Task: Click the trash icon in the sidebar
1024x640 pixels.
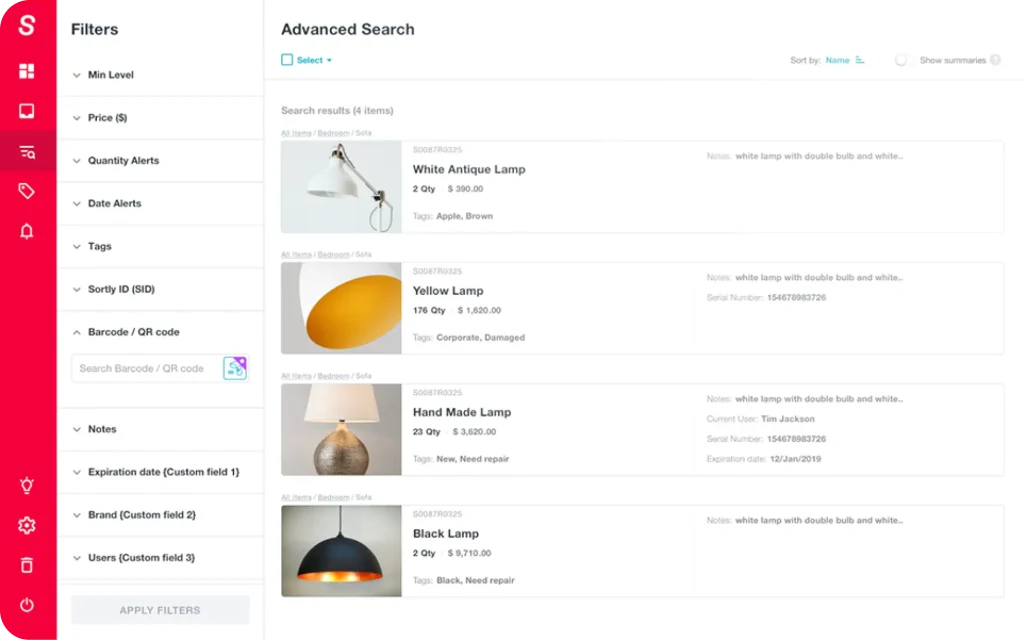Action: click(26, 564)
